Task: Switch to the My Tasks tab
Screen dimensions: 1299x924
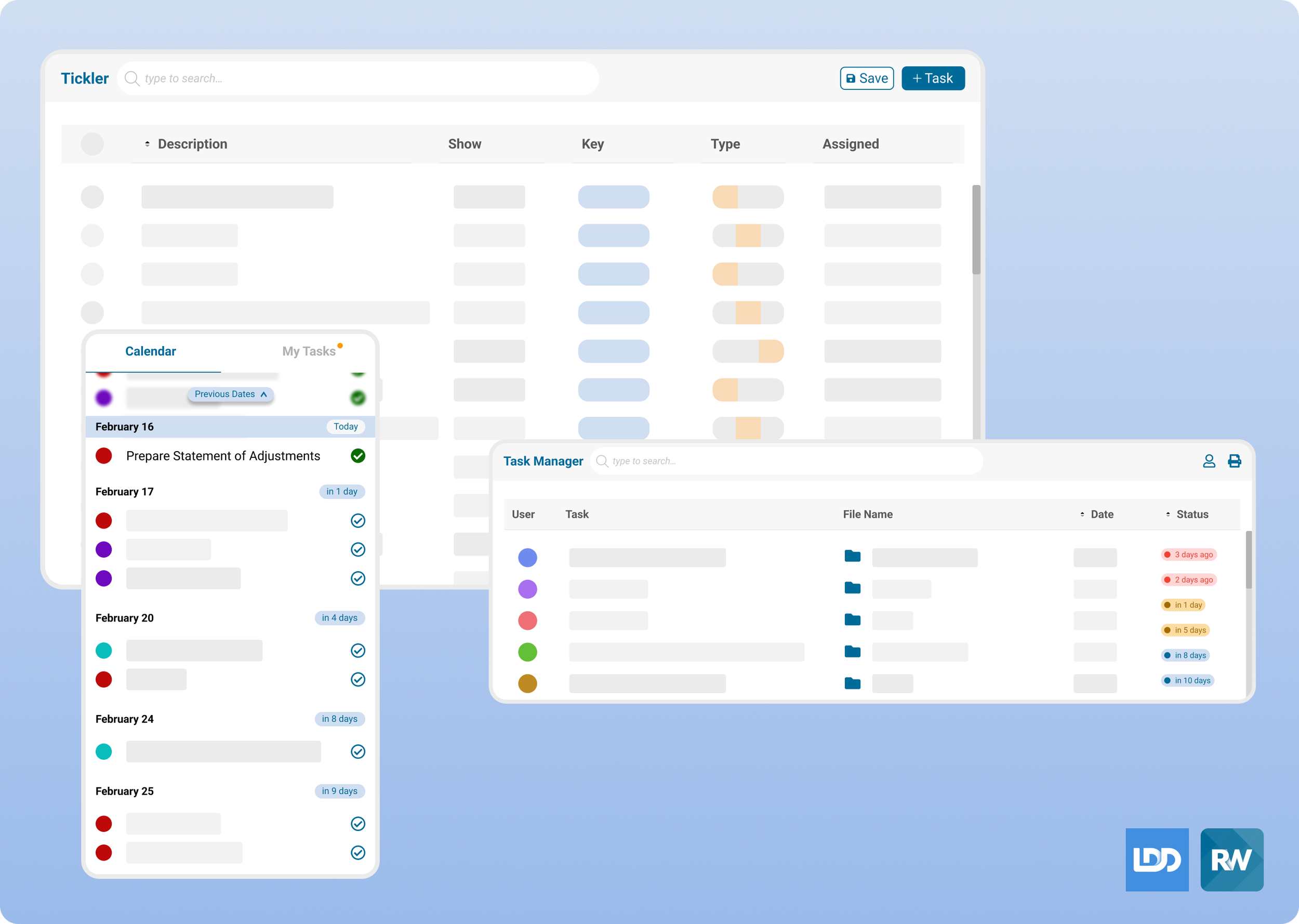Action: (x=309, y=351)
